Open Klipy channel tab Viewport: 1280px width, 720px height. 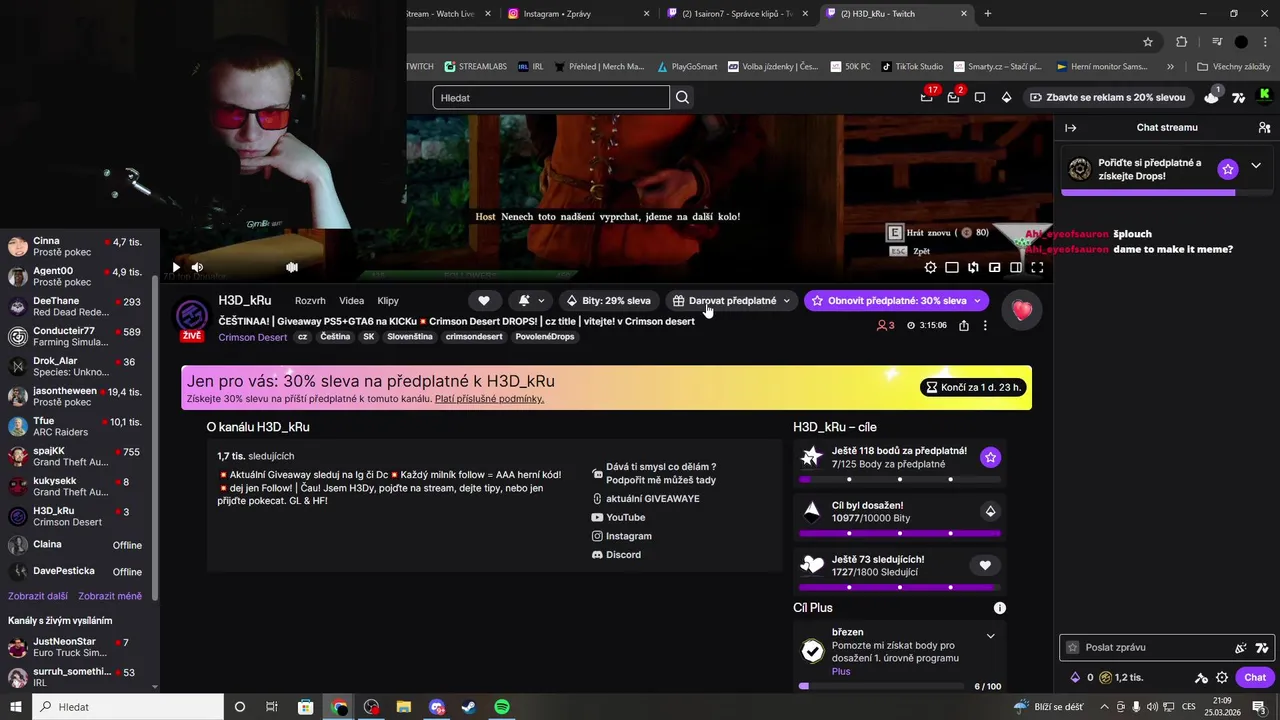388,301
